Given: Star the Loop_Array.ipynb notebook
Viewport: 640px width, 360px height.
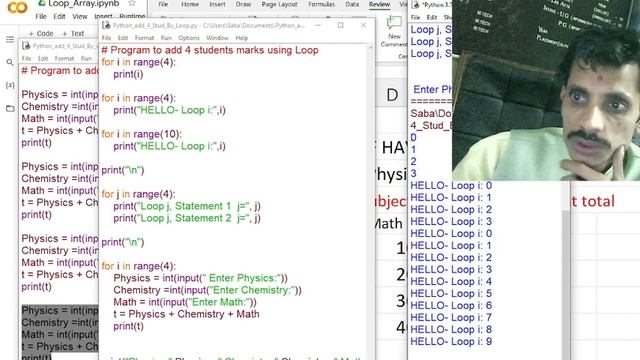Looking at the screenshot, I should pyautogui.click(x=132, y=3).
